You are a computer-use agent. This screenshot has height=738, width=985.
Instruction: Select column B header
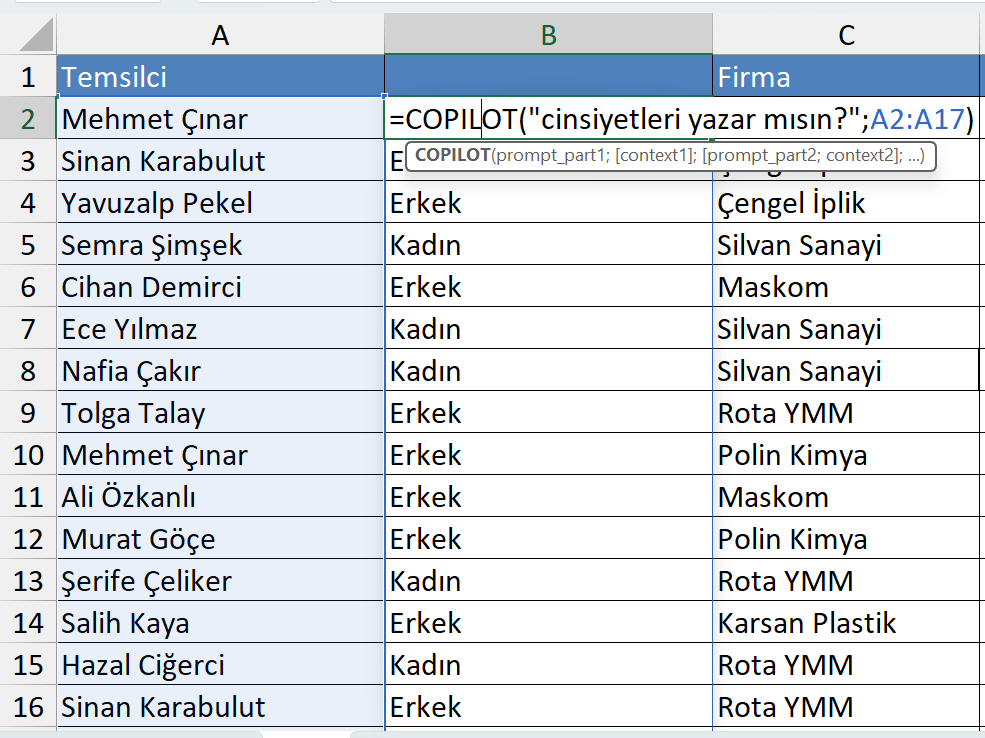(x=548, y=35)
